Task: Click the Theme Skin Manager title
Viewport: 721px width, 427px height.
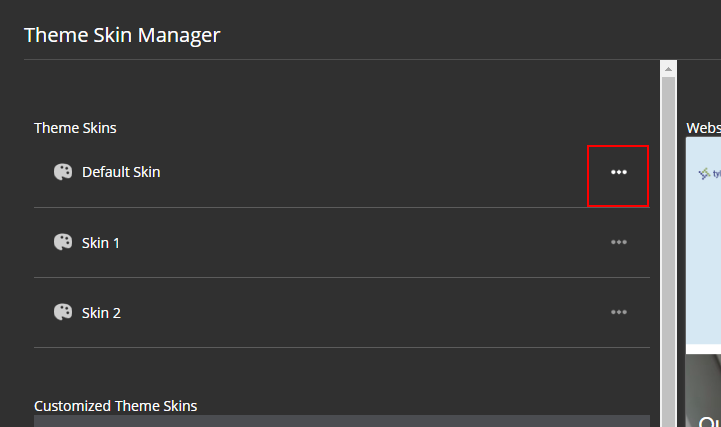Action: (x=122, y=35)
